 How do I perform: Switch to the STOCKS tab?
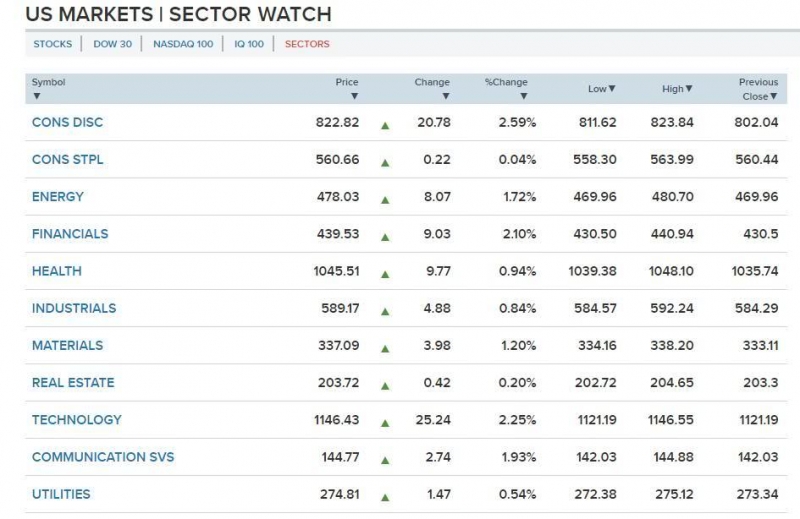tap(53, 44)
